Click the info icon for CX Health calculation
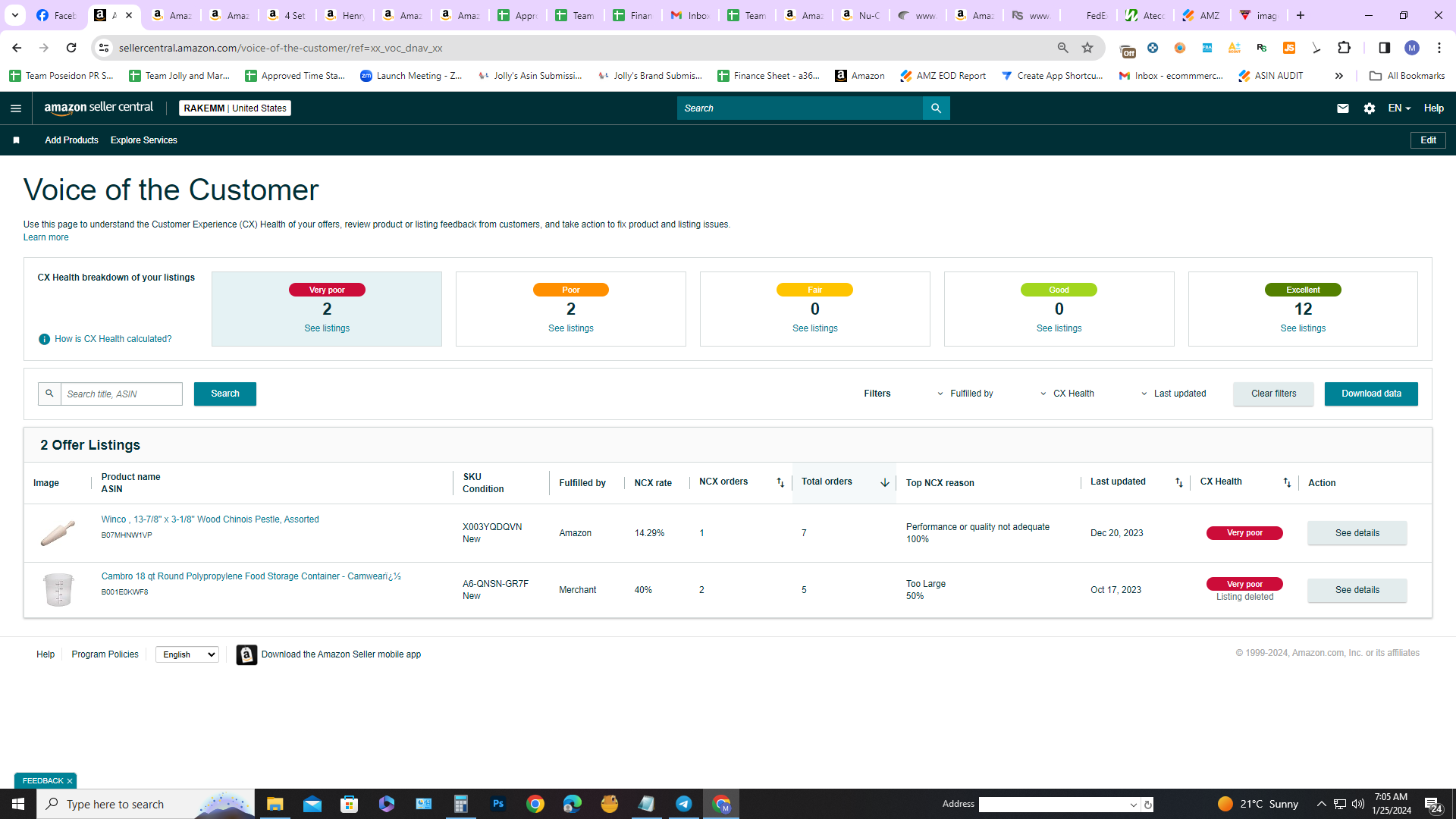1456x819 pixels. [x=44, y=339]
